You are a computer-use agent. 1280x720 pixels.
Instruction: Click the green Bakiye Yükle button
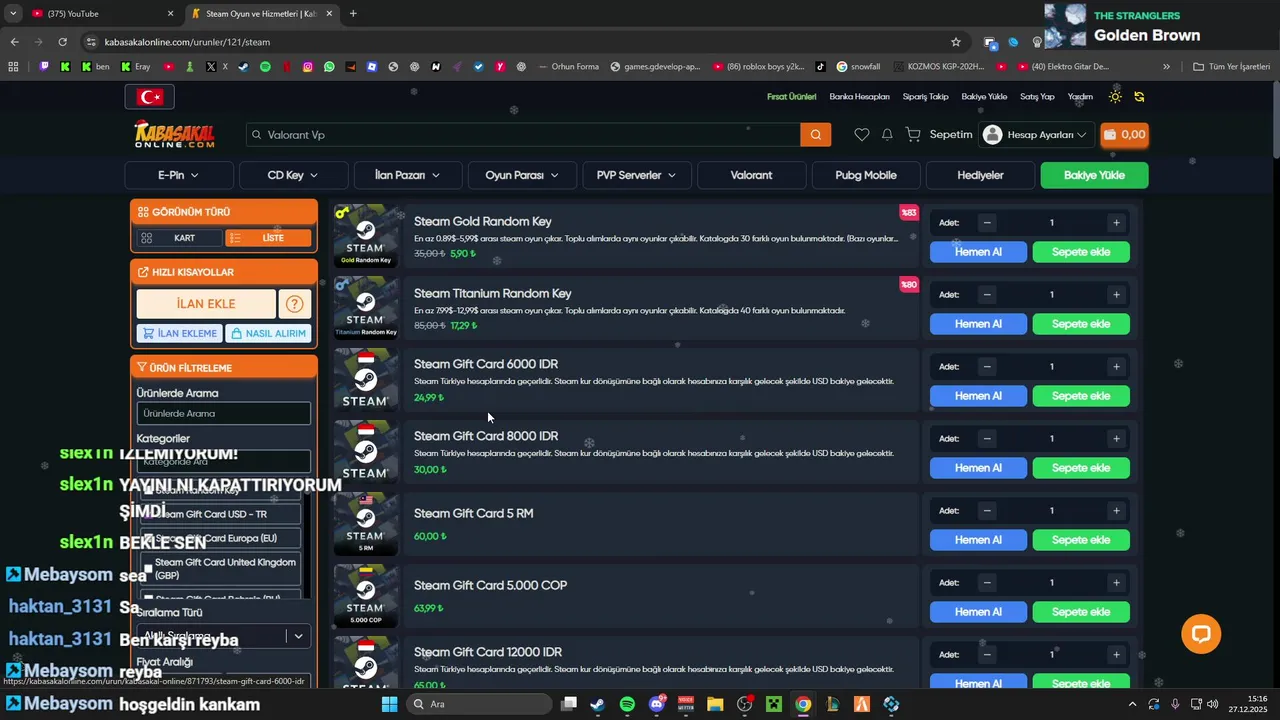(1094, 175)
